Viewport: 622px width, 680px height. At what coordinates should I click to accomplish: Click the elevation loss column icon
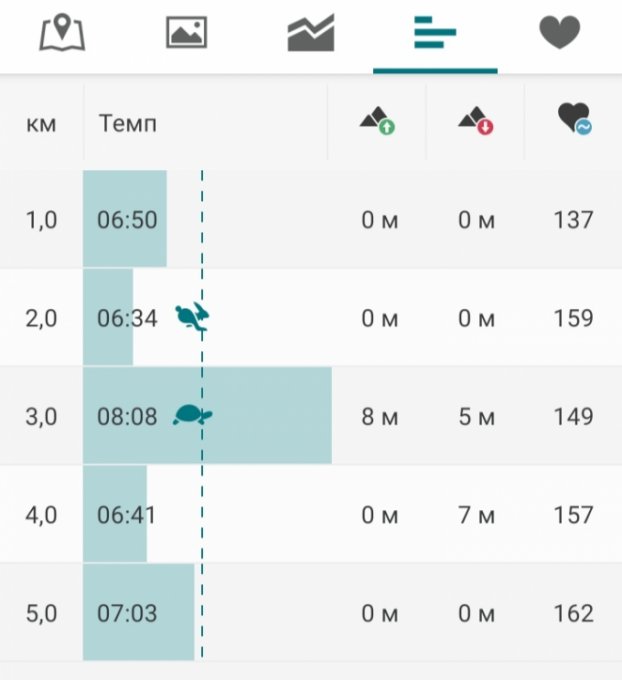[x=476, y=123]
